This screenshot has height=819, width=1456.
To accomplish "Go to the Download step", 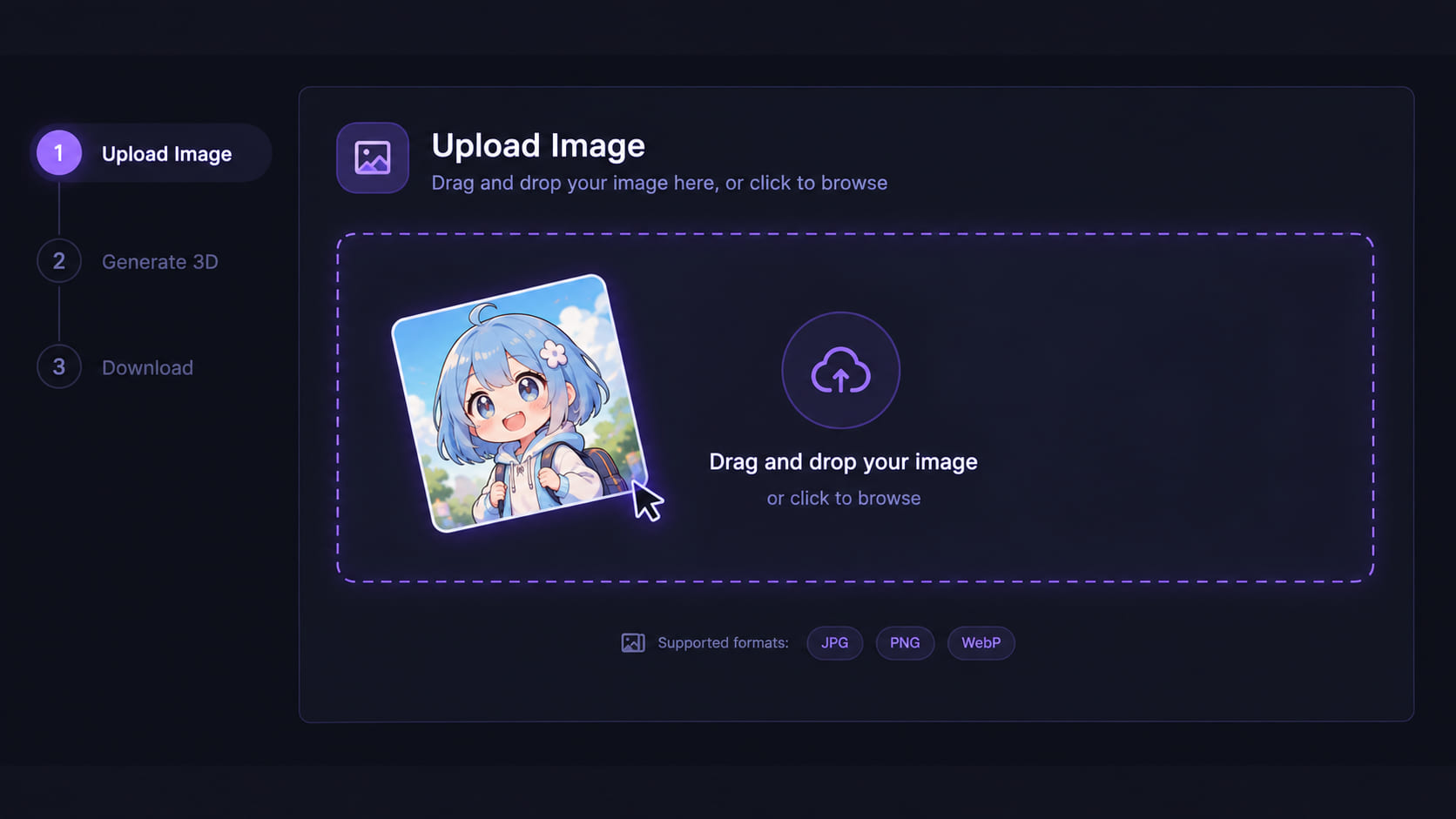I will tap(147, 368).
